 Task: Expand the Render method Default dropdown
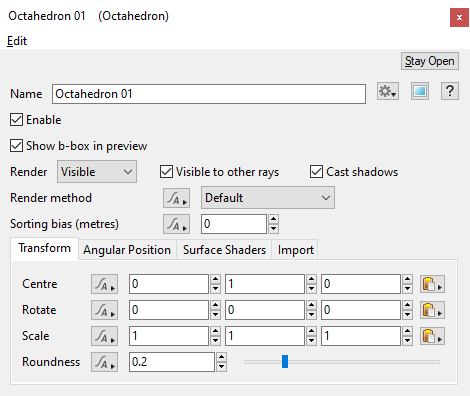268,198
